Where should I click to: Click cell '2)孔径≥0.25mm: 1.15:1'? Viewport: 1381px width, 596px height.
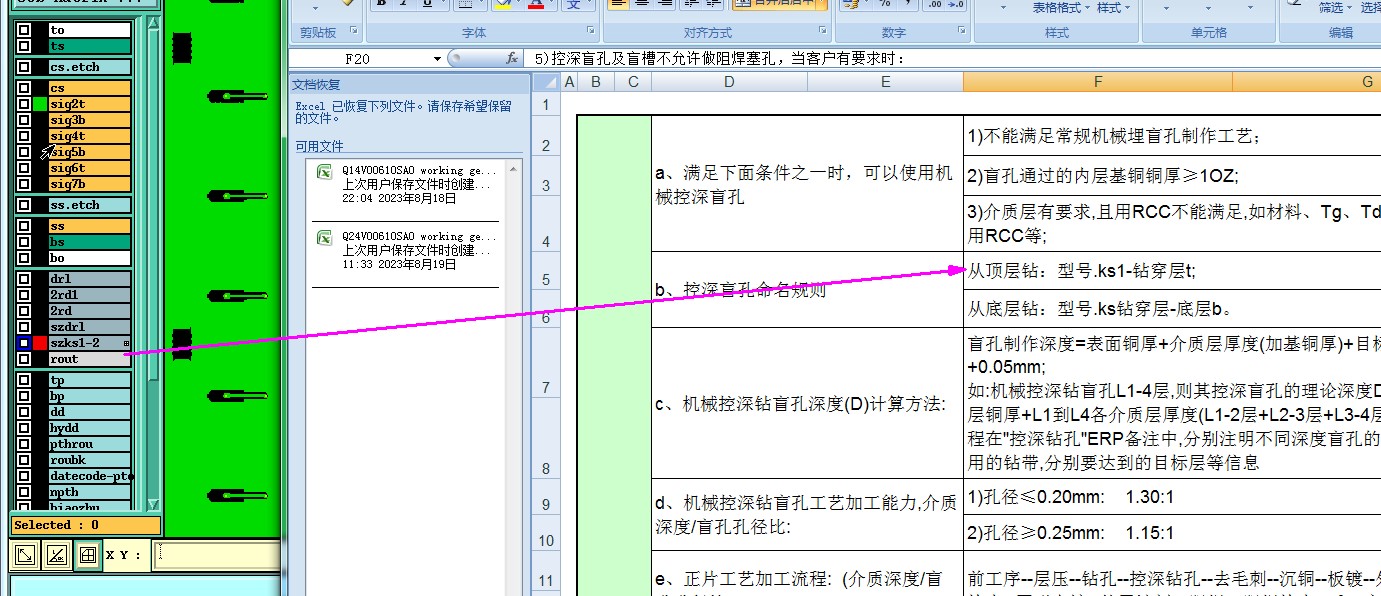pyautogui.click(x=1070, y=533)
